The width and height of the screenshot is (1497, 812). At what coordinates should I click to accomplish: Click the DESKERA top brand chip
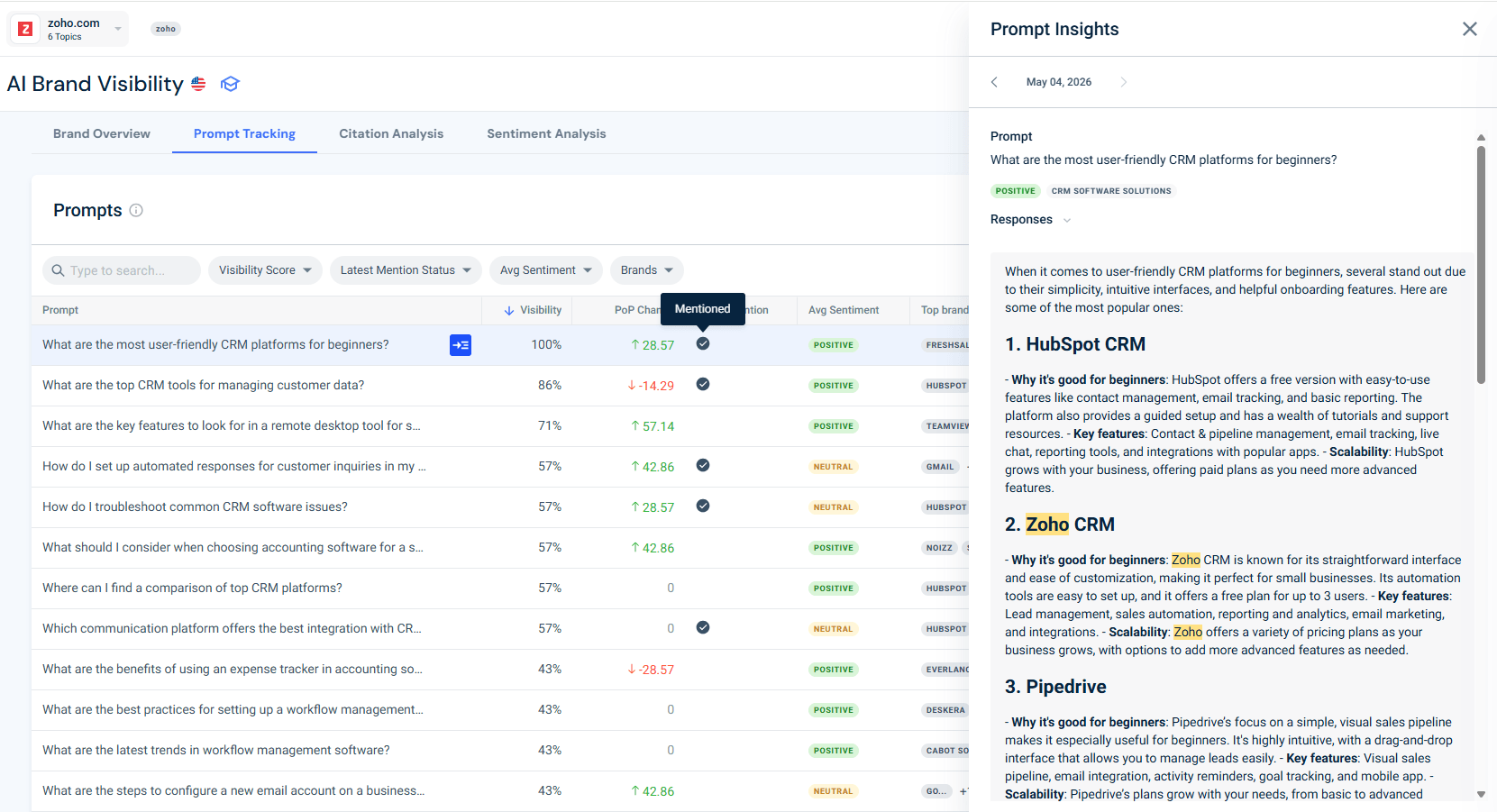(945, 710)
